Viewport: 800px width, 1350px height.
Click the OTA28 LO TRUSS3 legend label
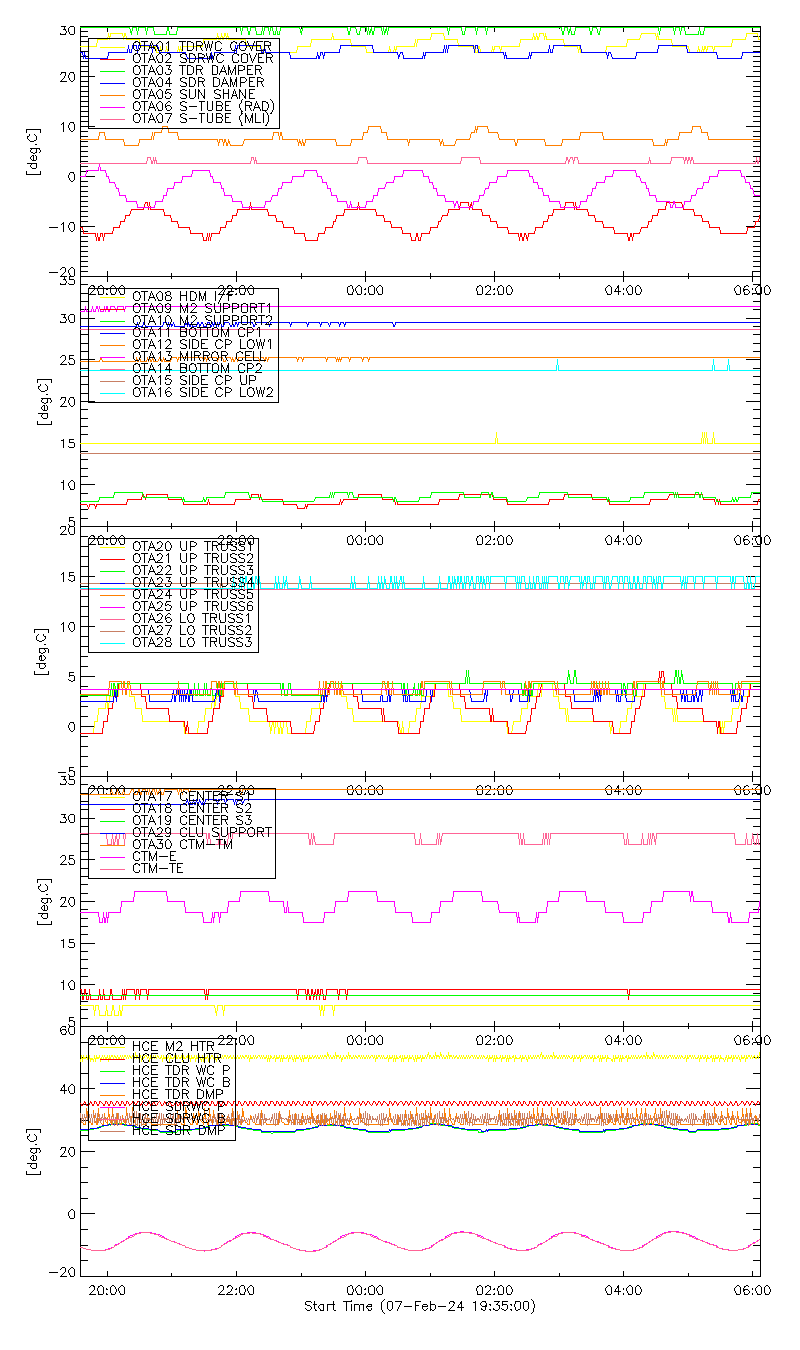[x=192, y=642]
